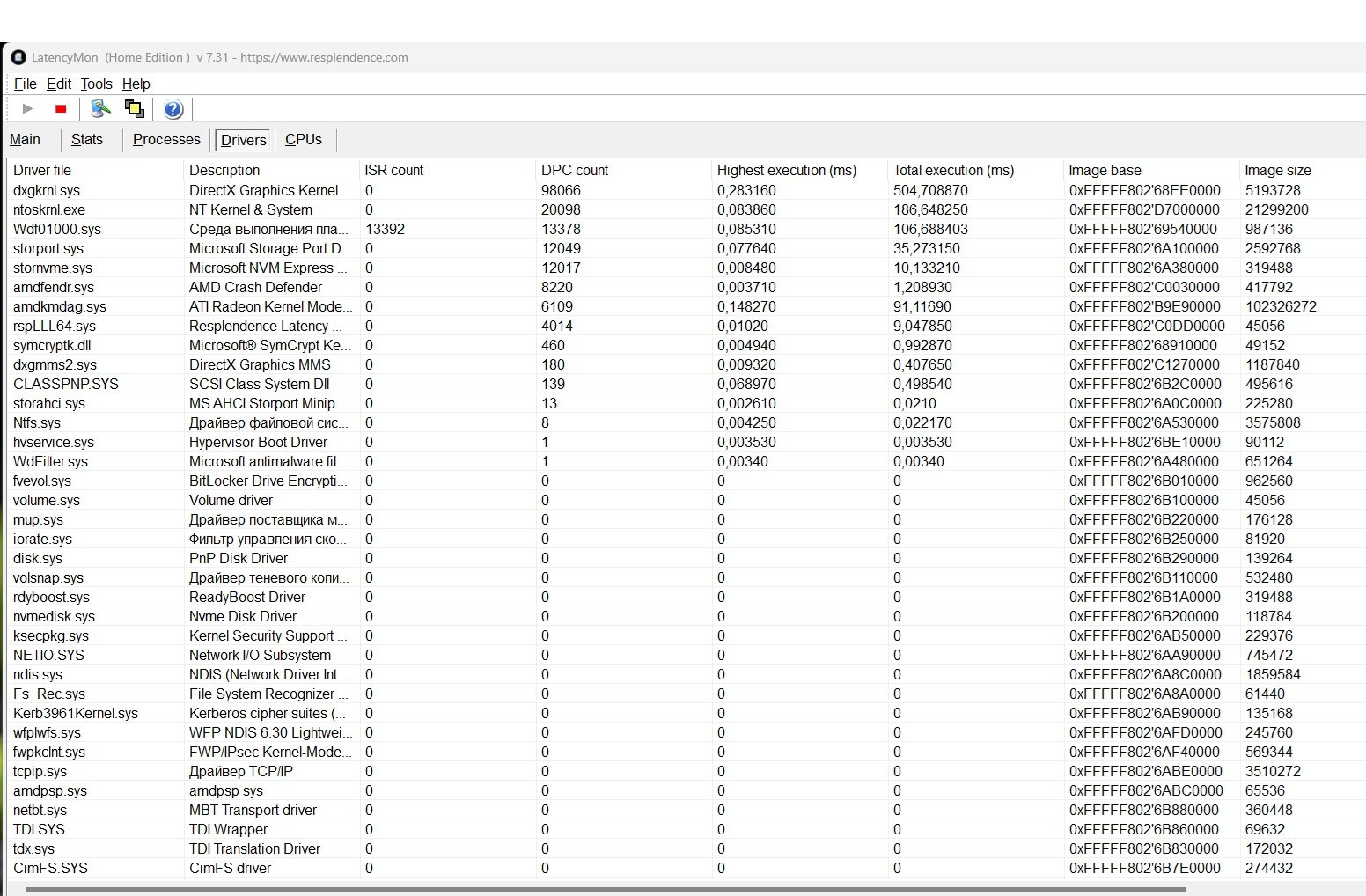The width and height of the screenshot is (1366, 896).
Task: Switch to the Main tab
Action: coord(25,139)
